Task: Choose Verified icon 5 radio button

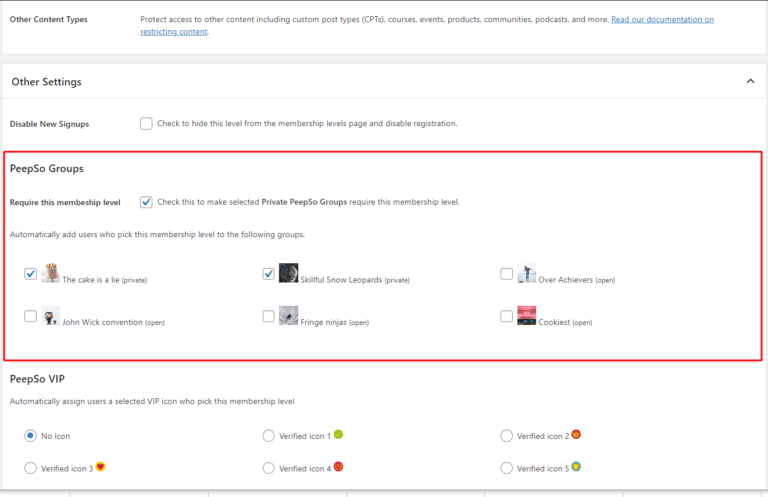Action: click(x=507, y=468)
